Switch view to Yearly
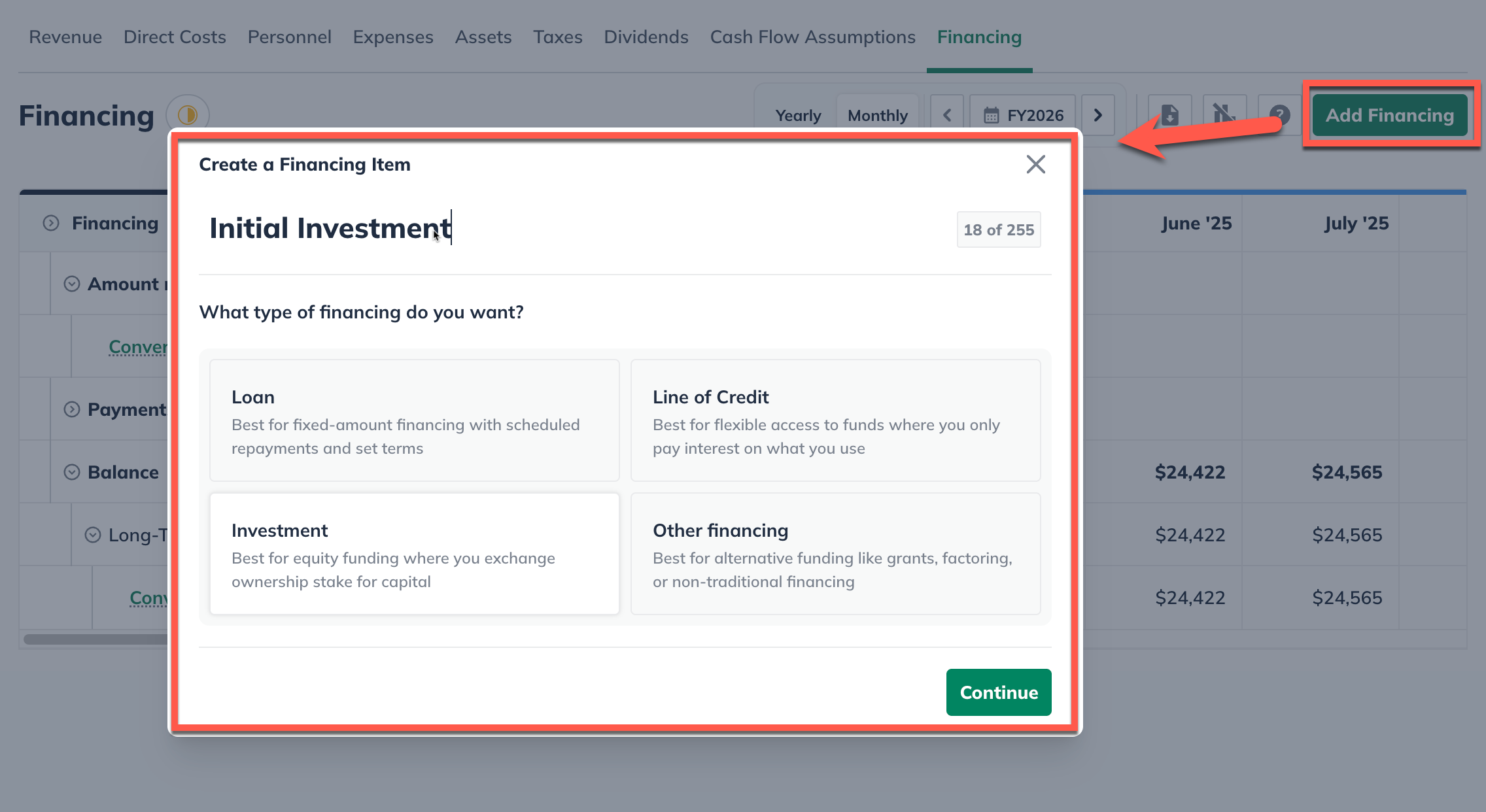 click(x=798, y=115)
